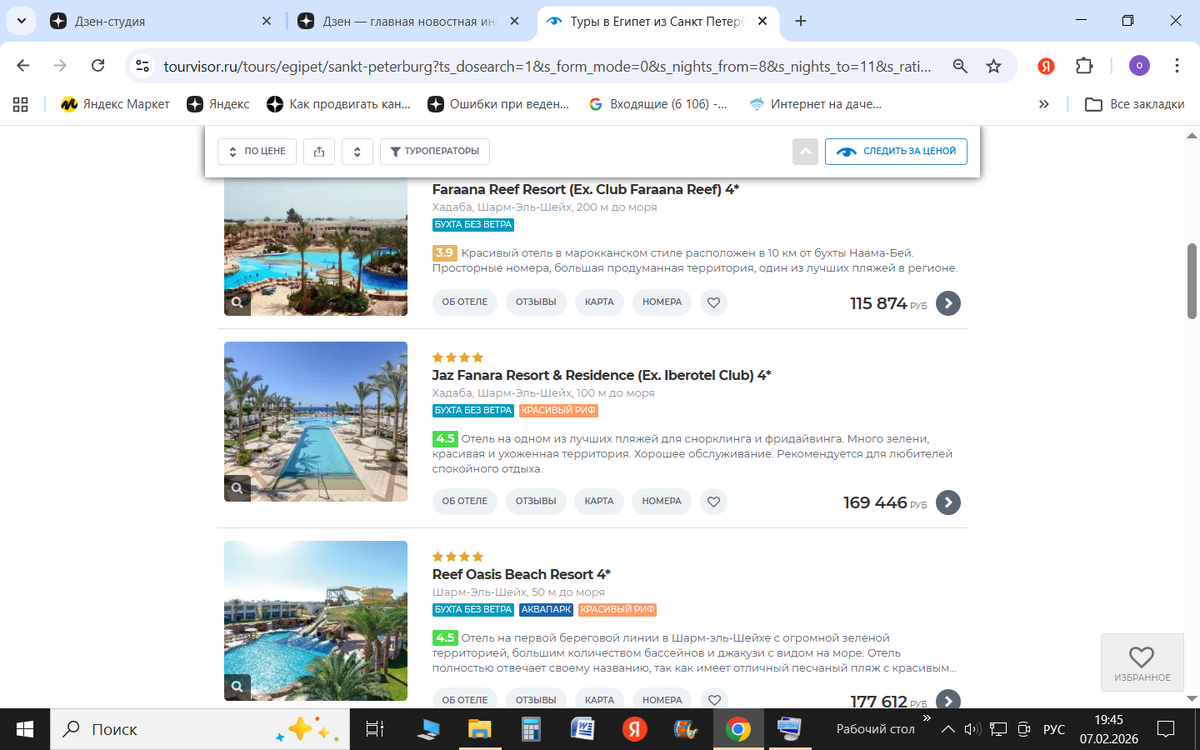Collapse the search panel with up chevron
This screenshot has height=750, width=1200.
pyautogui.click(x=805, y=152)
